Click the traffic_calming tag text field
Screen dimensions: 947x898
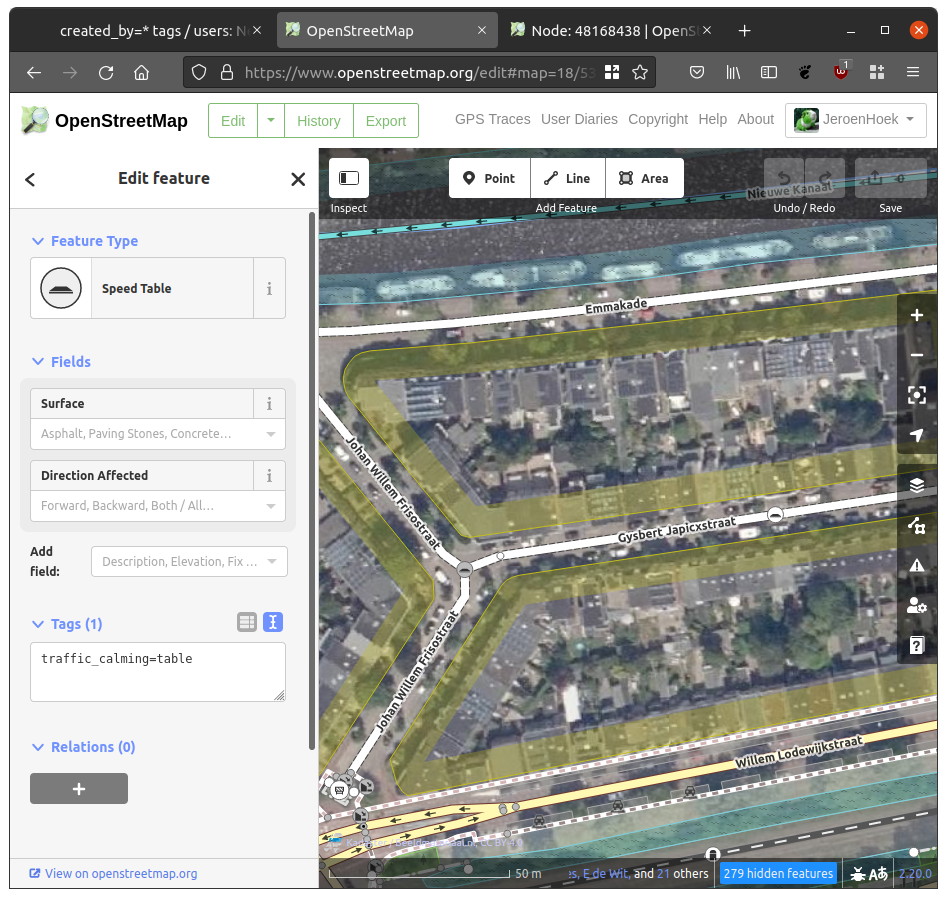pyautogui.click(x=157, y=671)
